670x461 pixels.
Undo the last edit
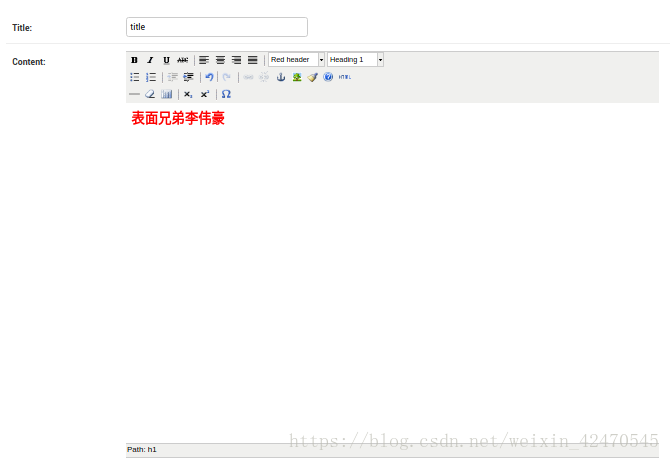[x=209, y=77]
